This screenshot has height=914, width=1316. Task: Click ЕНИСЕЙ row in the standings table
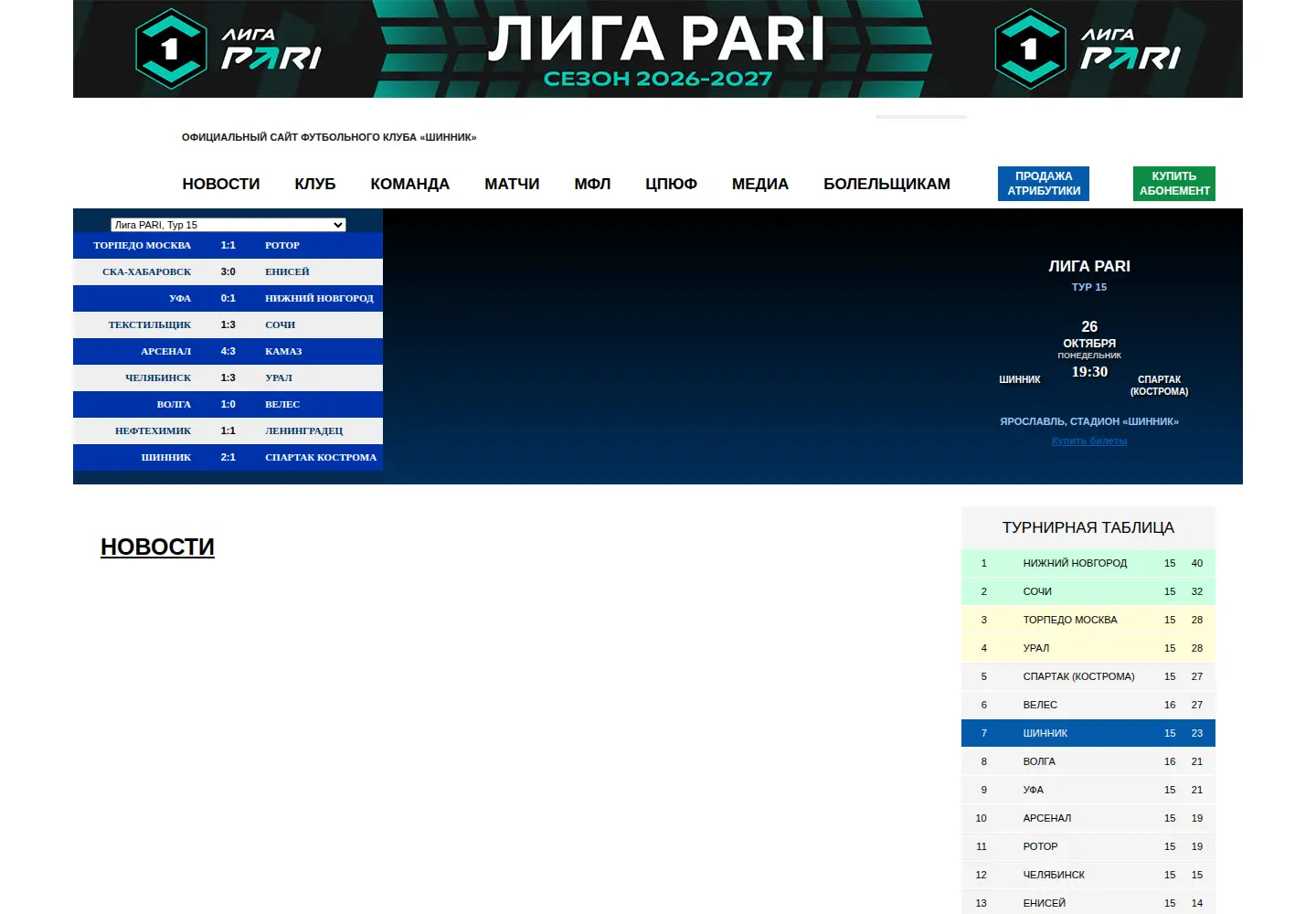click(x=1088, y=903)
